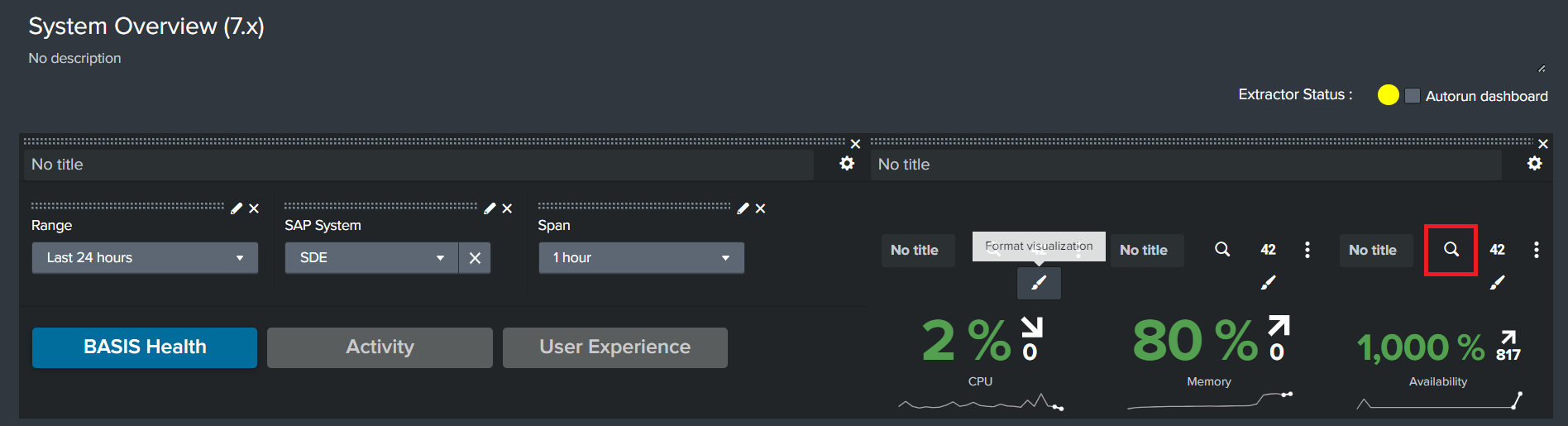Click Format visualization paintbrush for CPU
Image resolution: width=1568 pixels, height=426 pixels.
[1039, 283]
